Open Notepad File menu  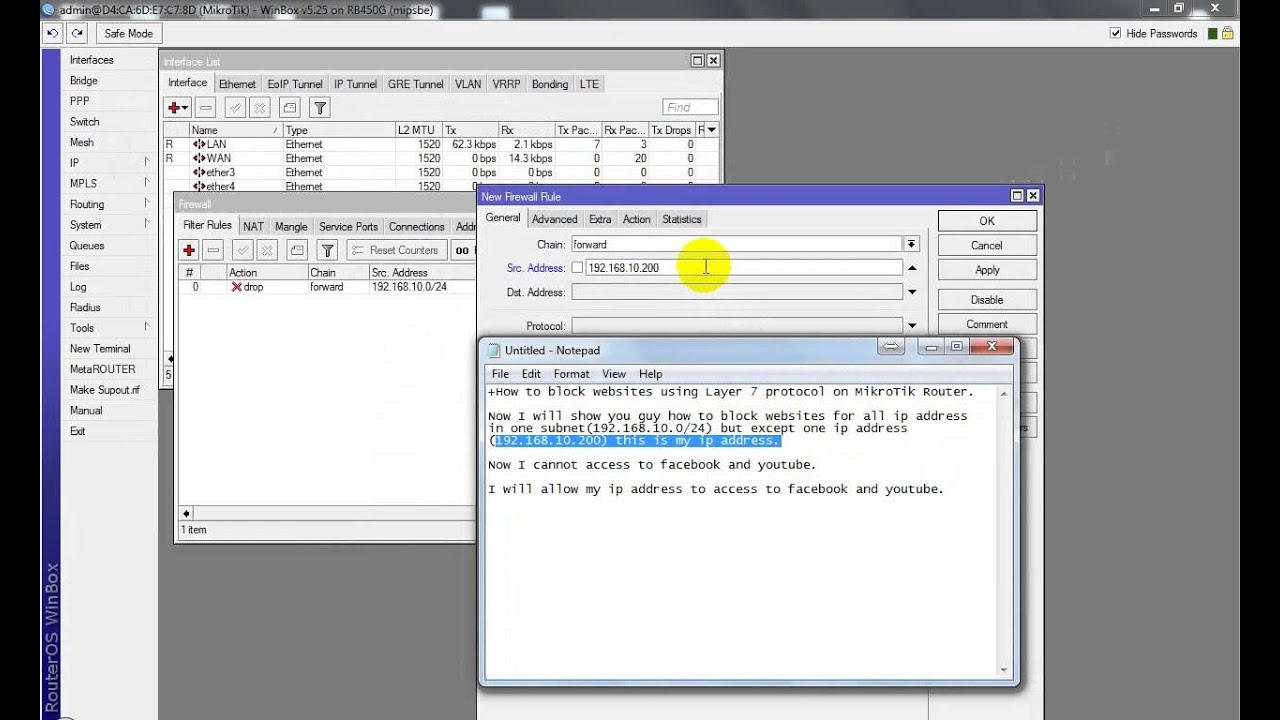[x=500, y=374]
